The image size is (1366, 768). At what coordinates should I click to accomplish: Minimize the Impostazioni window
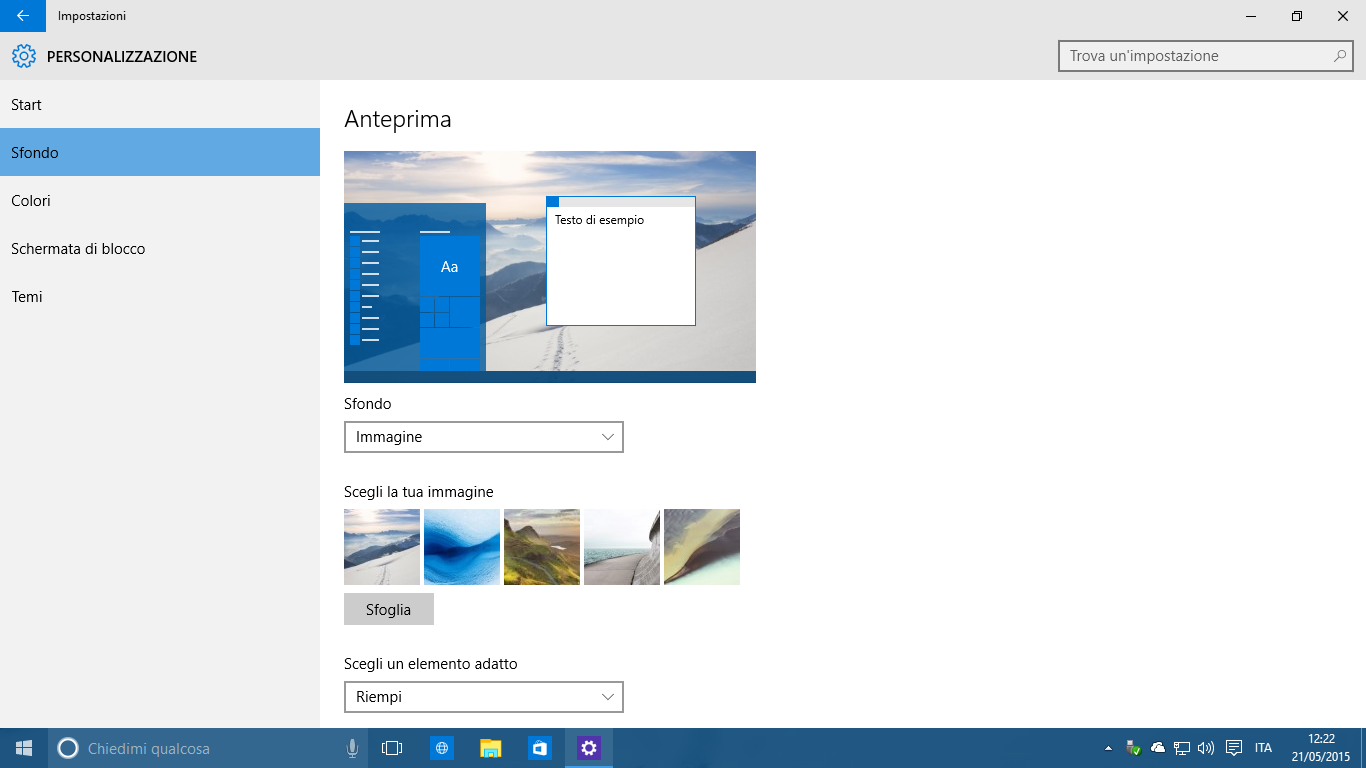tap(1251, 16)
